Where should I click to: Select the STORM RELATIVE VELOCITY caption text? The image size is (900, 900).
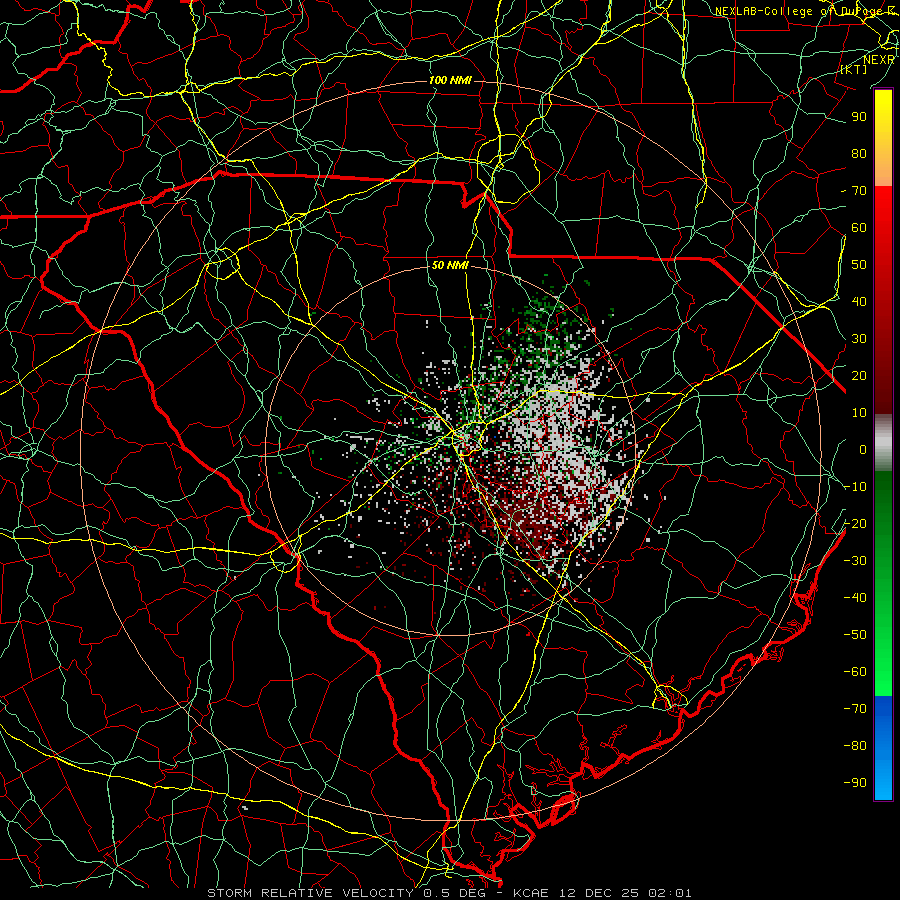[310, 893]
